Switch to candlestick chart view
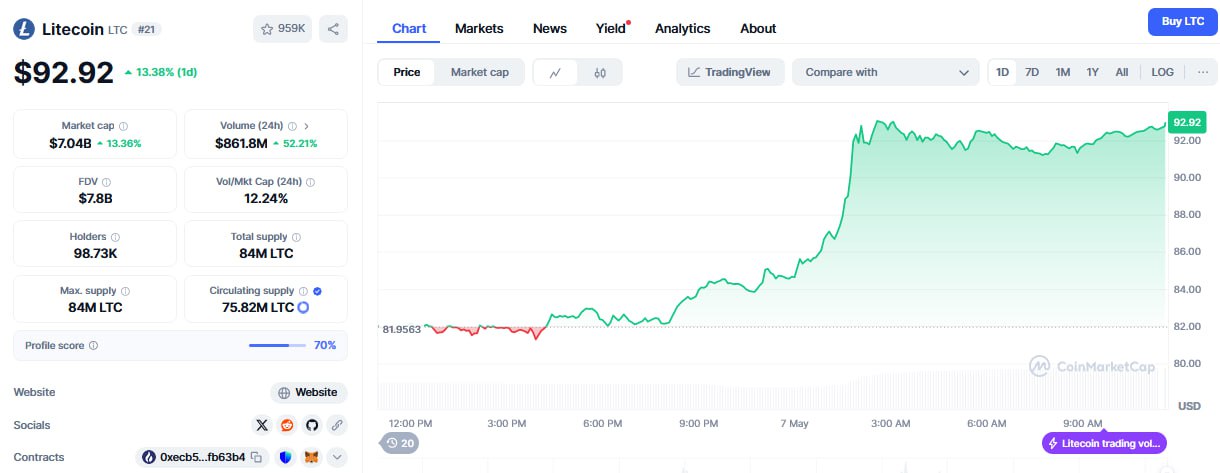Screen dimensions: 1220x473 600,72
